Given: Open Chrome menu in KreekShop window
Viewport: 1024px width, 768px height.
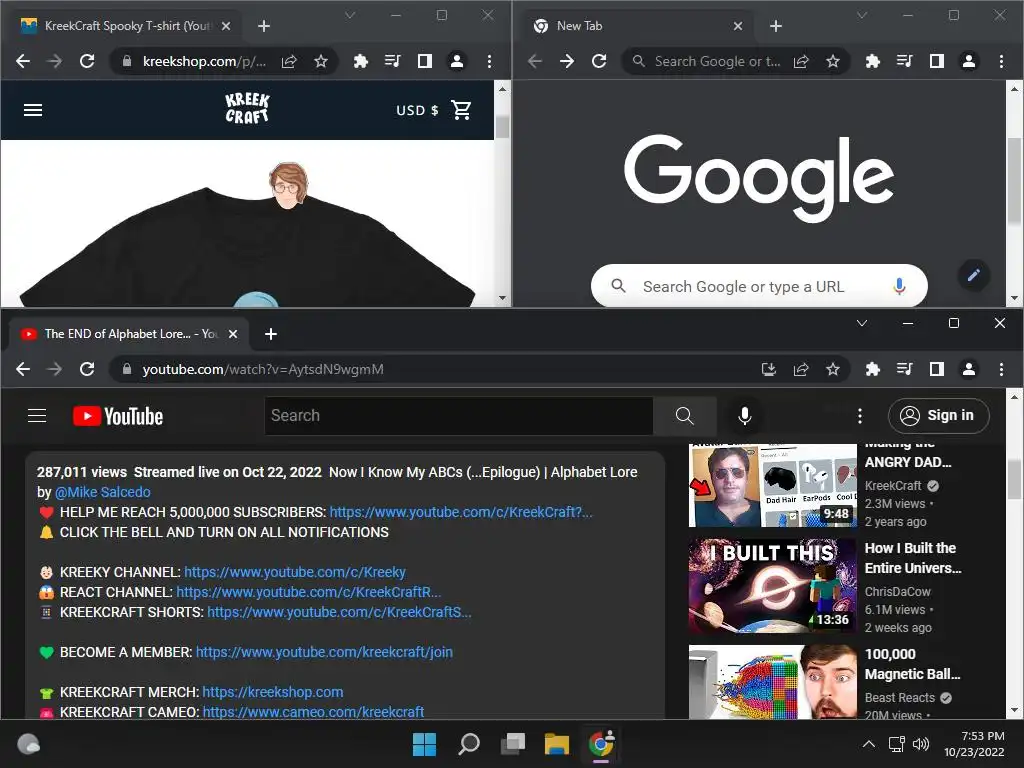Looking at the screenshot, I should (489, 61).
